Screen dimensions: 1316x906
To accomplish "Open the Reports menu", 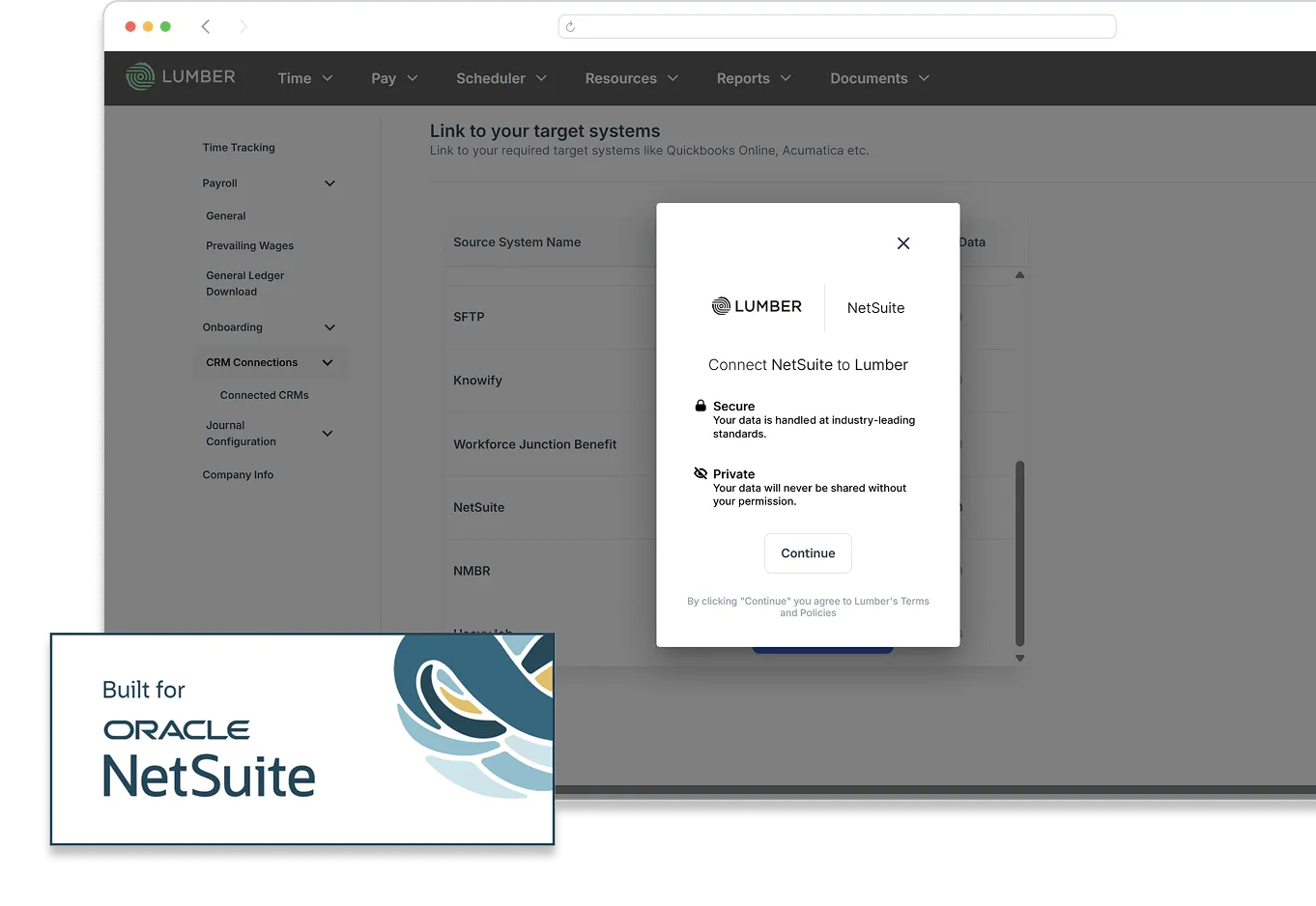I will 753,78.
